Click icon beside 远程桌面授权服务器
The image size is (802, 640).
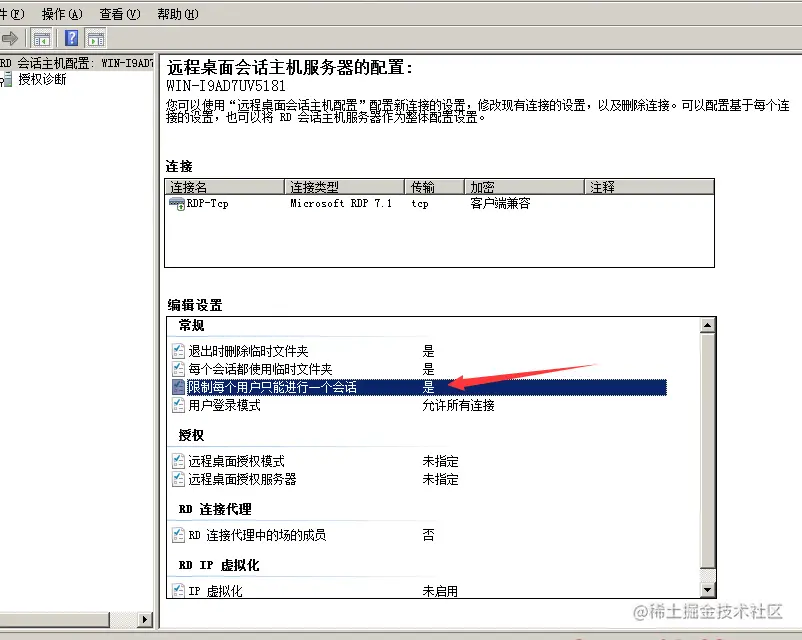[178, 479]
